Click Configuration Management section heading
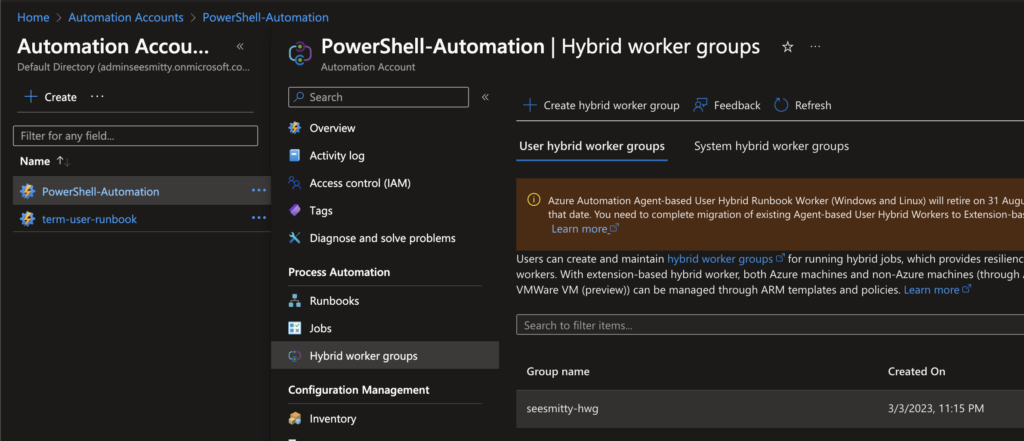1024x441 pixels. 359,389
